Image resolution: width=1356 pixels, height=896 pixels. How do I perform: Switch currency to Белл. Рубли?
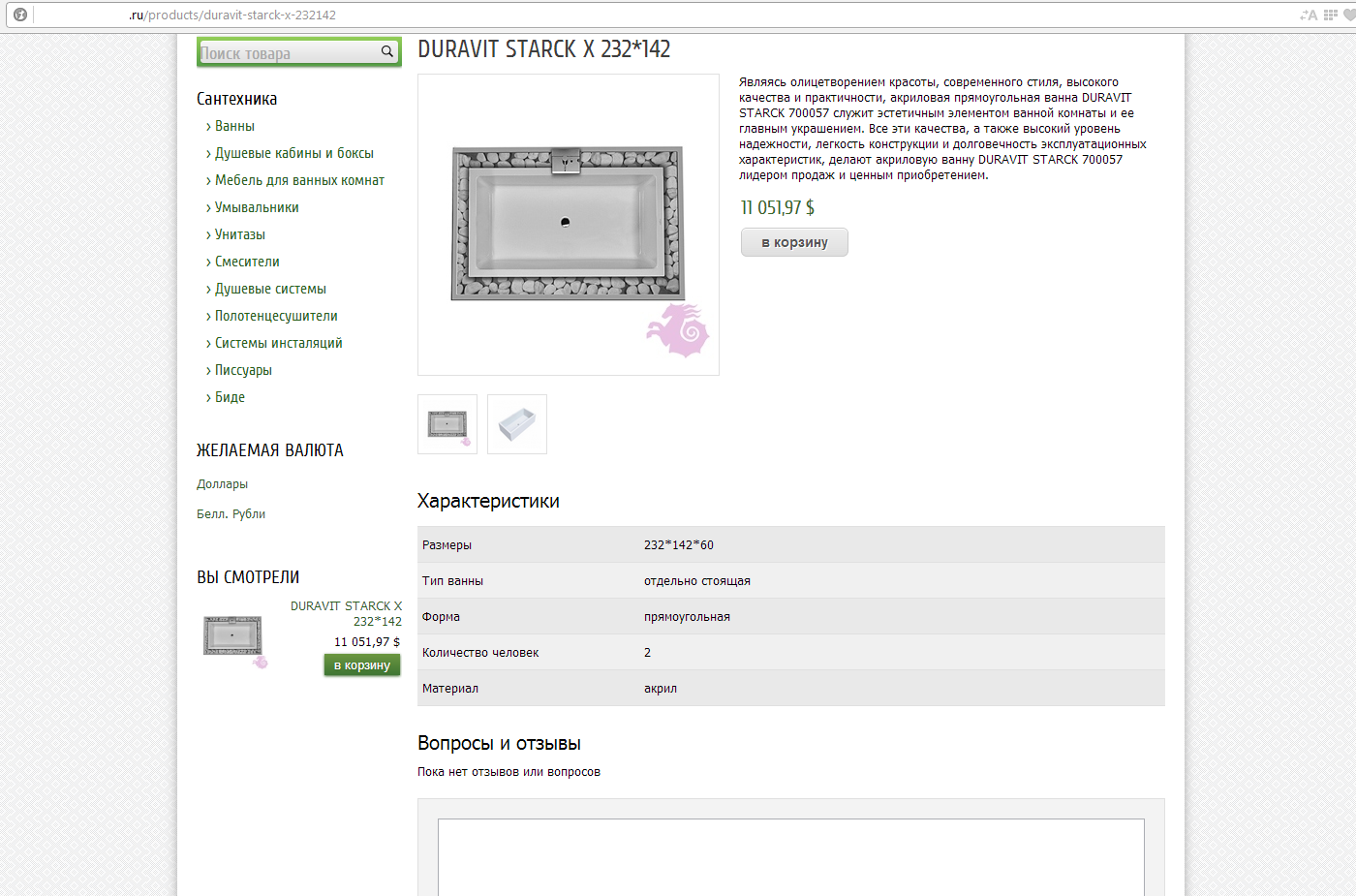coord(231,514)
